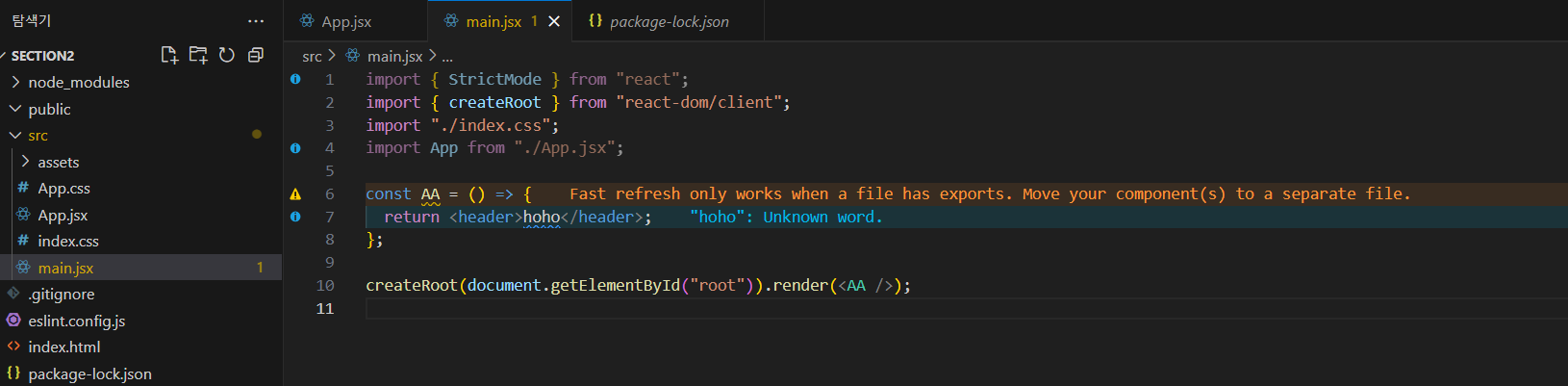The height and width of the screenshot is (386, 1568).
Task: Click the New Folder icon in explorer header
Action: pos(198,55)
